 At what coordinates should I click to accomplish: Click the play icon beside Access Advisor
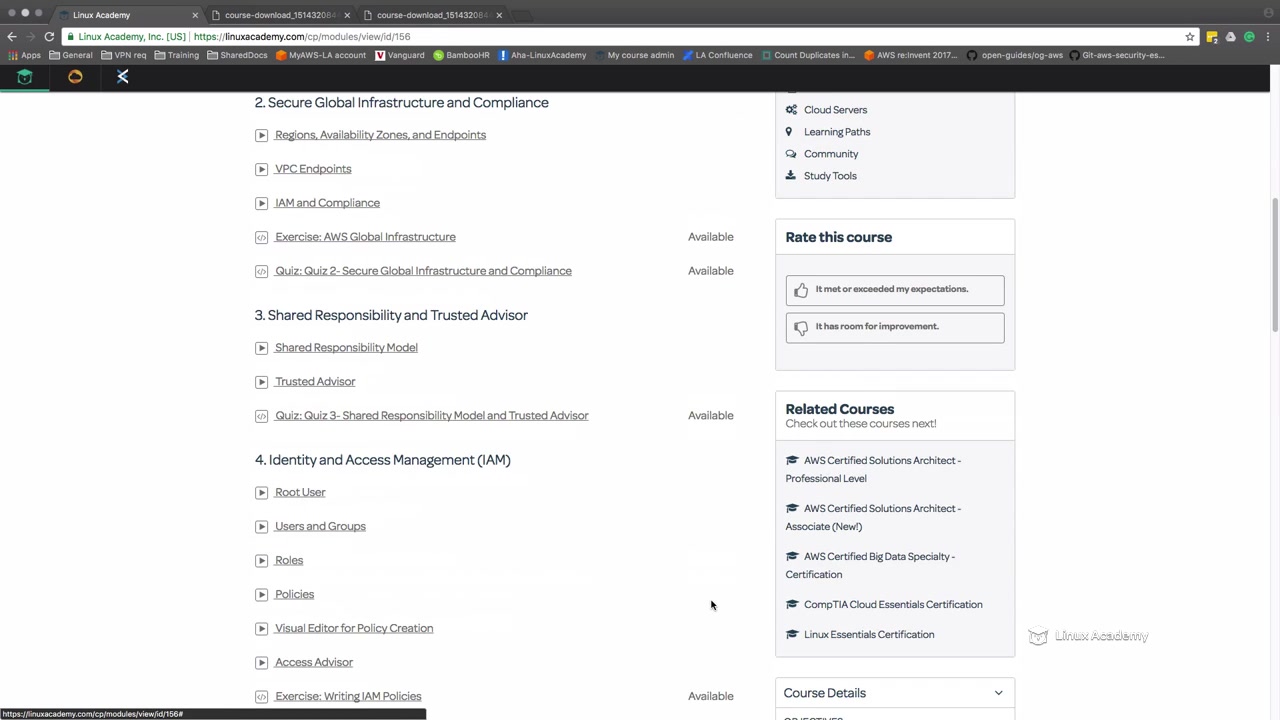coord(261,663)
